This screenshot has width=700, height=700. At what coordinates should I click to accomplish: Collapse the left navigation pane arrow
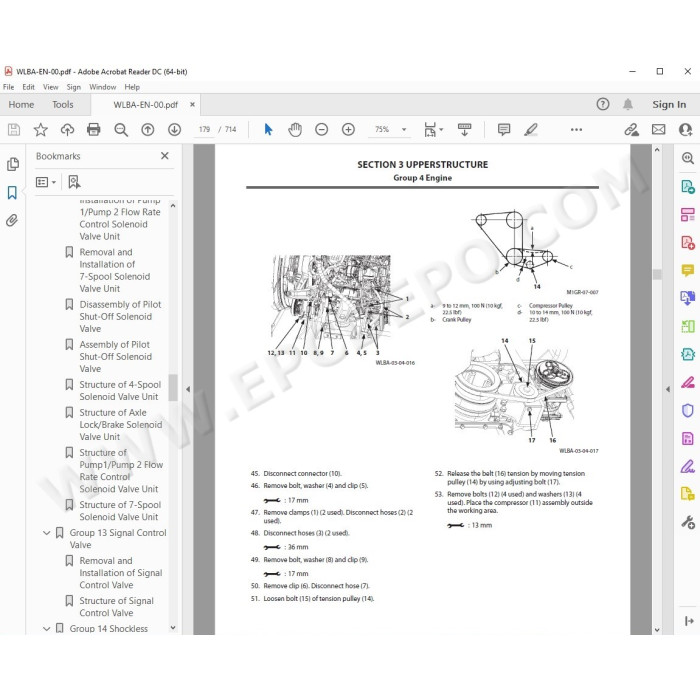point(188,389)
